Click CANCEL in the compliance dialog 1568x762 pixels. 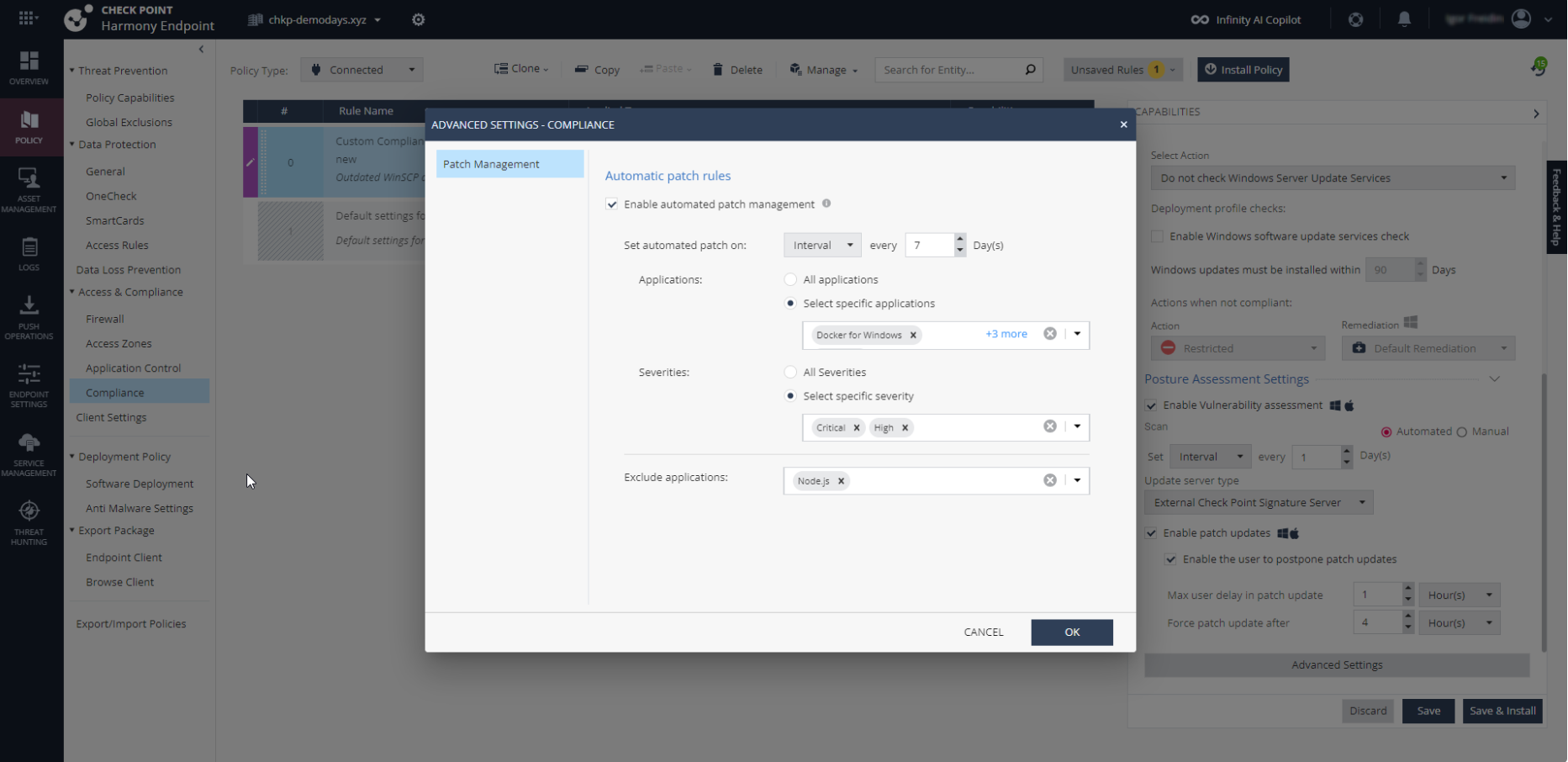984,632
